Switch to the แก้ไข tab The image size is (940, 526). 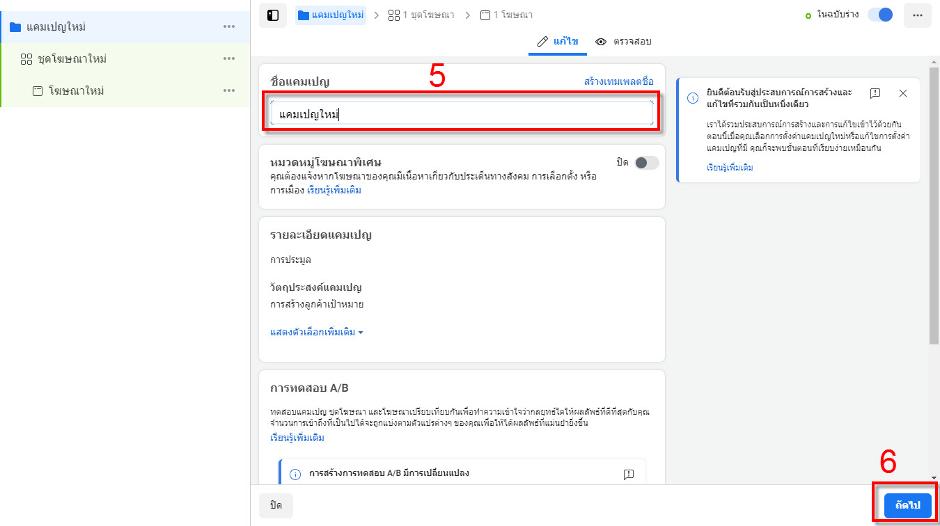[x=556, y=42]
